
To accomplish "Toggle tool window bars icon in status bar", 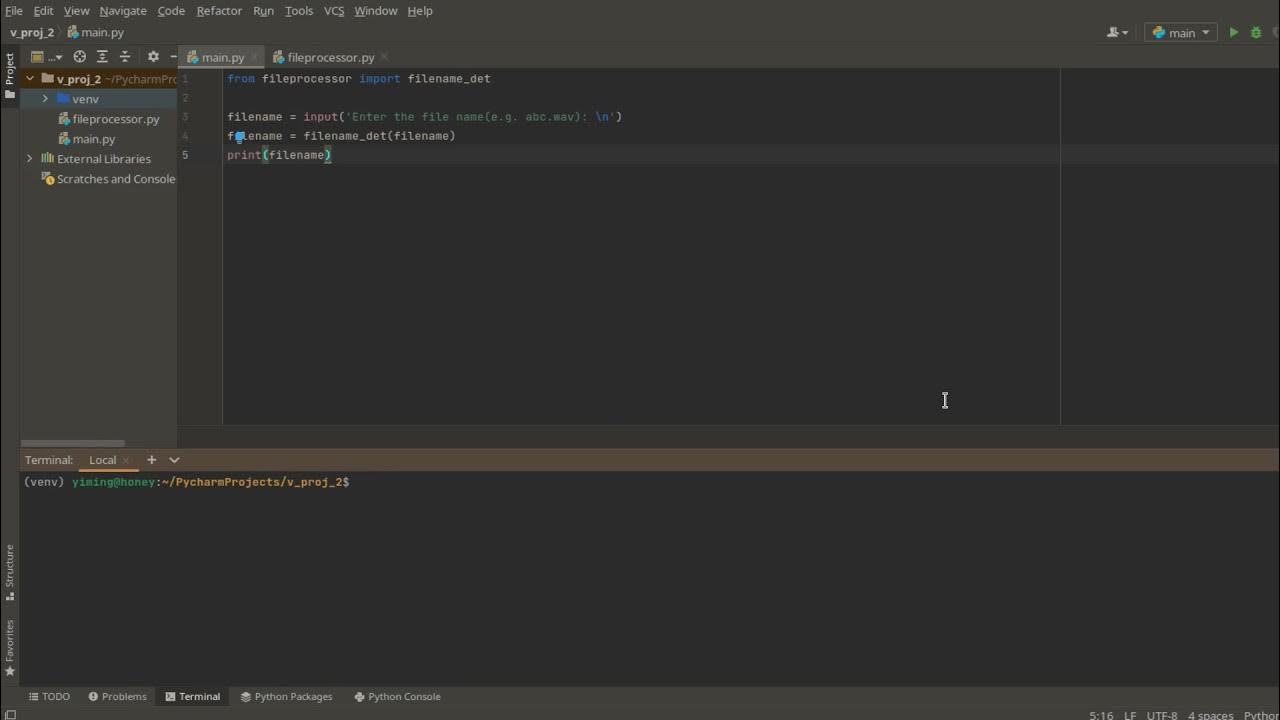I will tap(10, 715).
